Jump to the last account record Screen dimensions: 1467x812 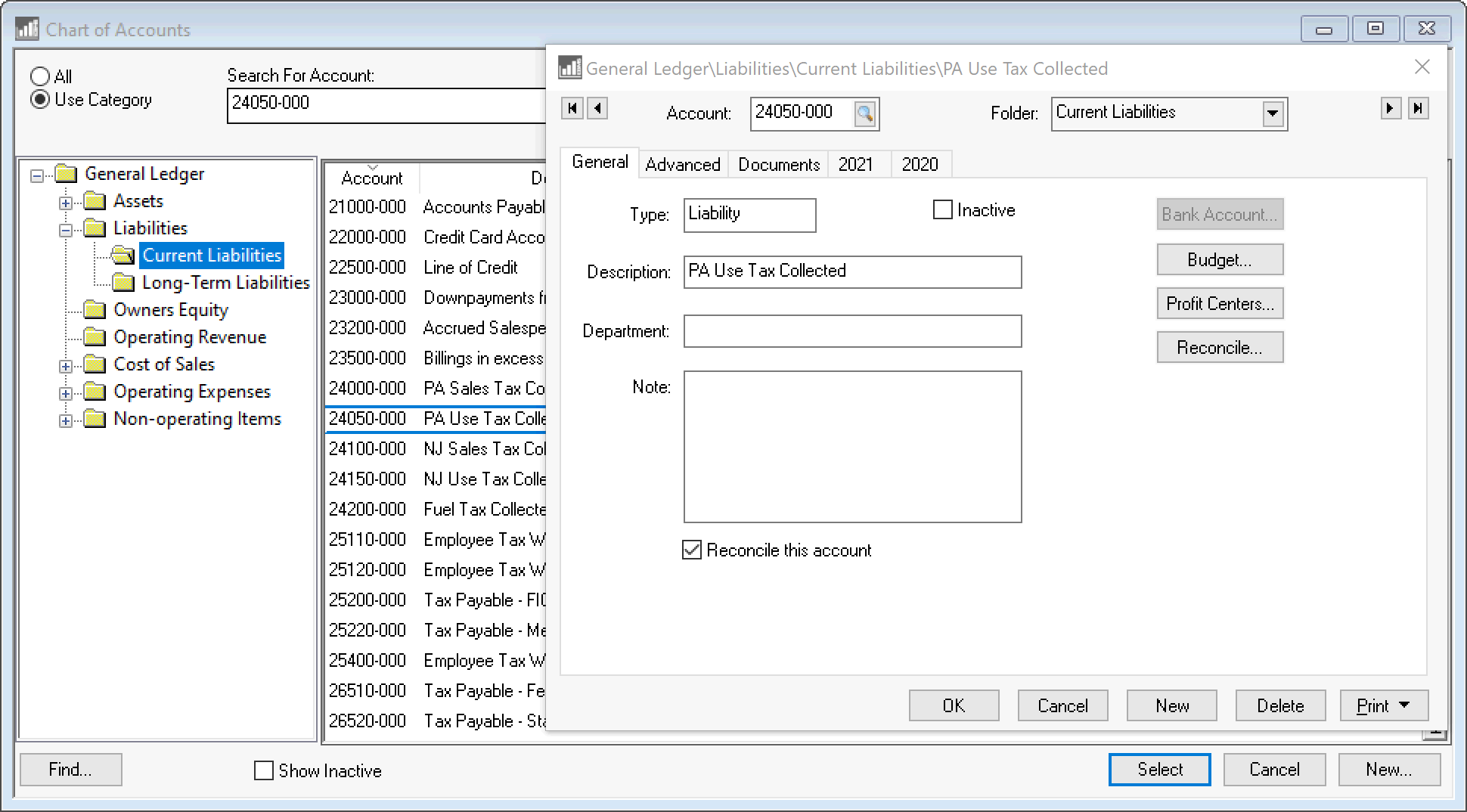(1418, 108)
